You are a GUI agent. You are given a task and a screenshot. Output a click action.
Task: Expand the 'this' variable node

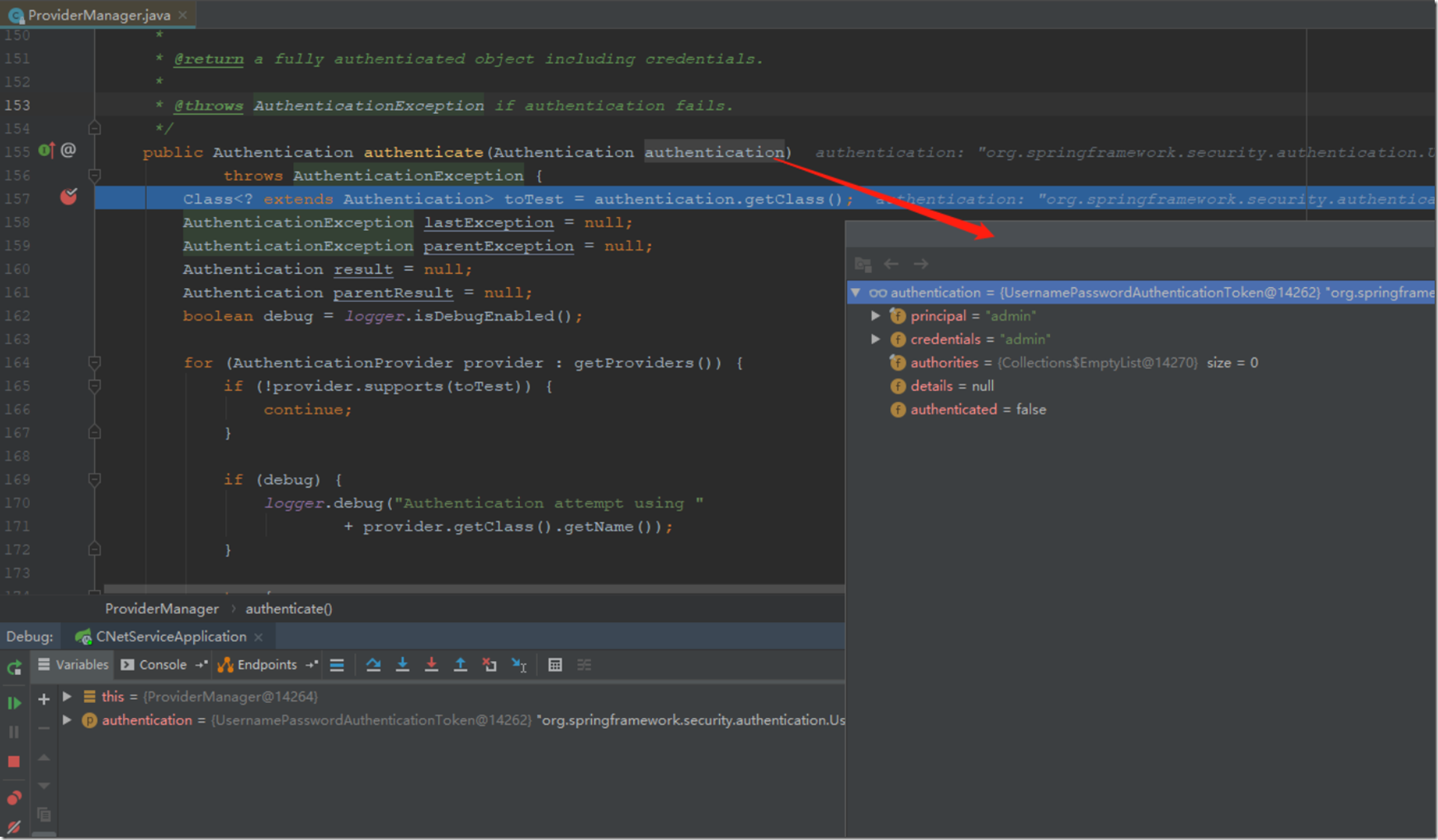point(68,696)
